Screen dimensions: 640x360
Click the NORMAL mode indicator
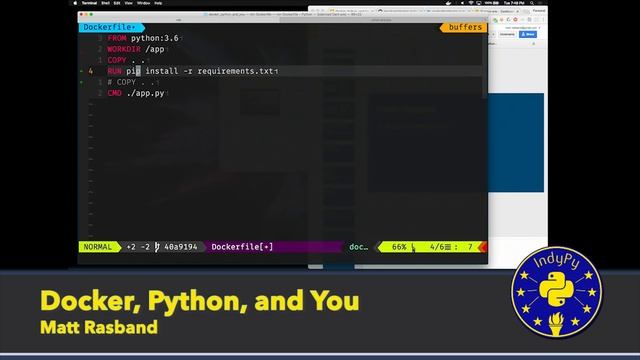(98, 247)
